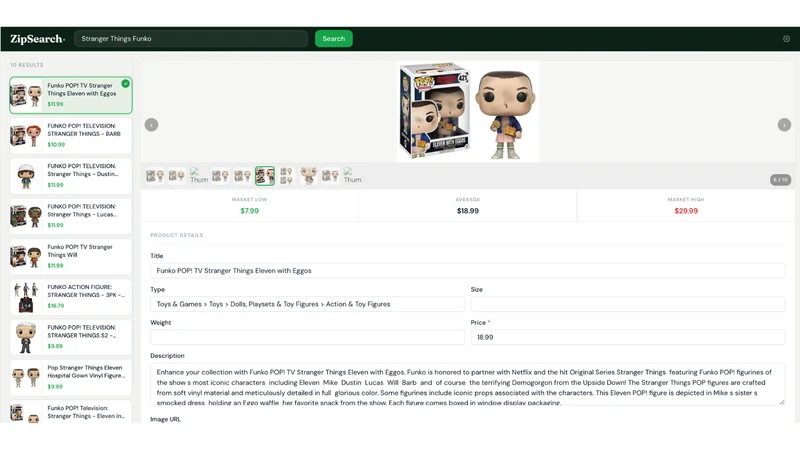
Task: Grab the description resize handle
Action: coord(781,402)
